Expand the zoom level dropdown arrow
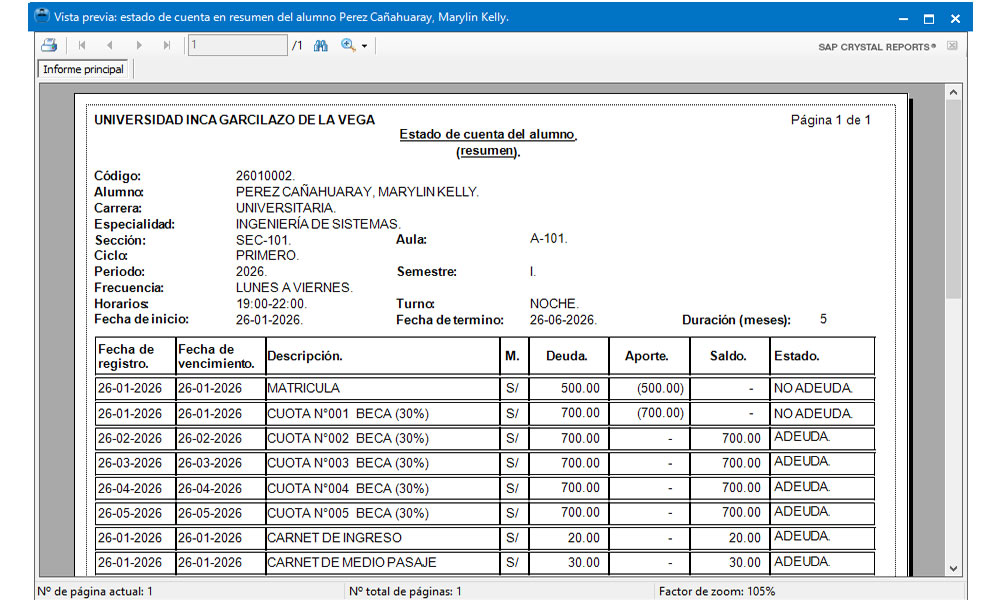 coord(364,46)
